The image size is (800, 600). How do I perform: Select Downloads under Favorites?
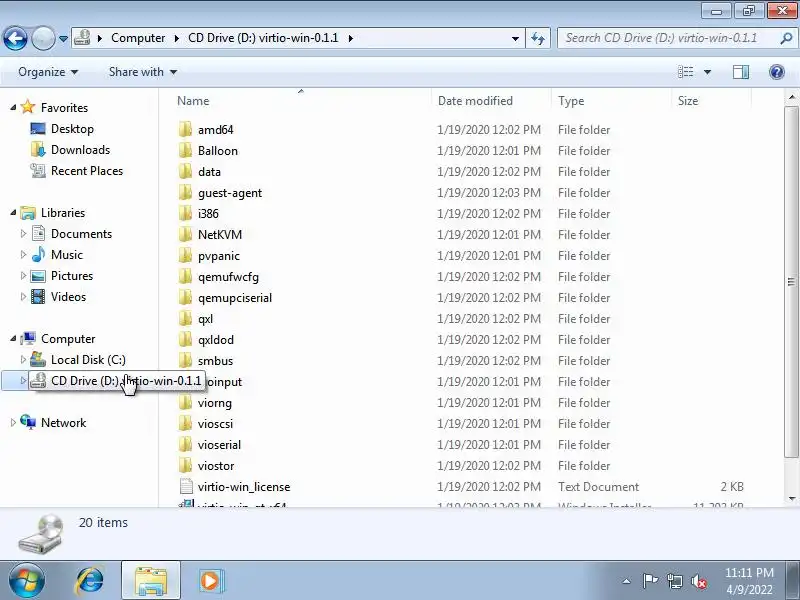click(80, 150)
